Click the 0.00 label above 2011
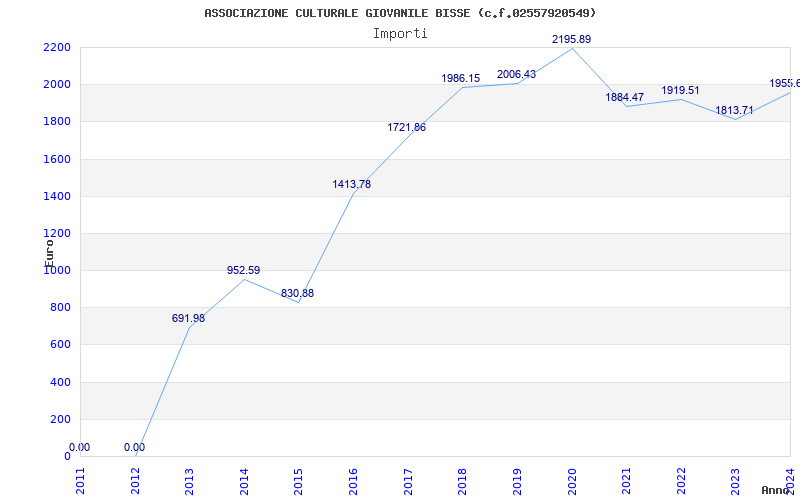 [79, 448]
